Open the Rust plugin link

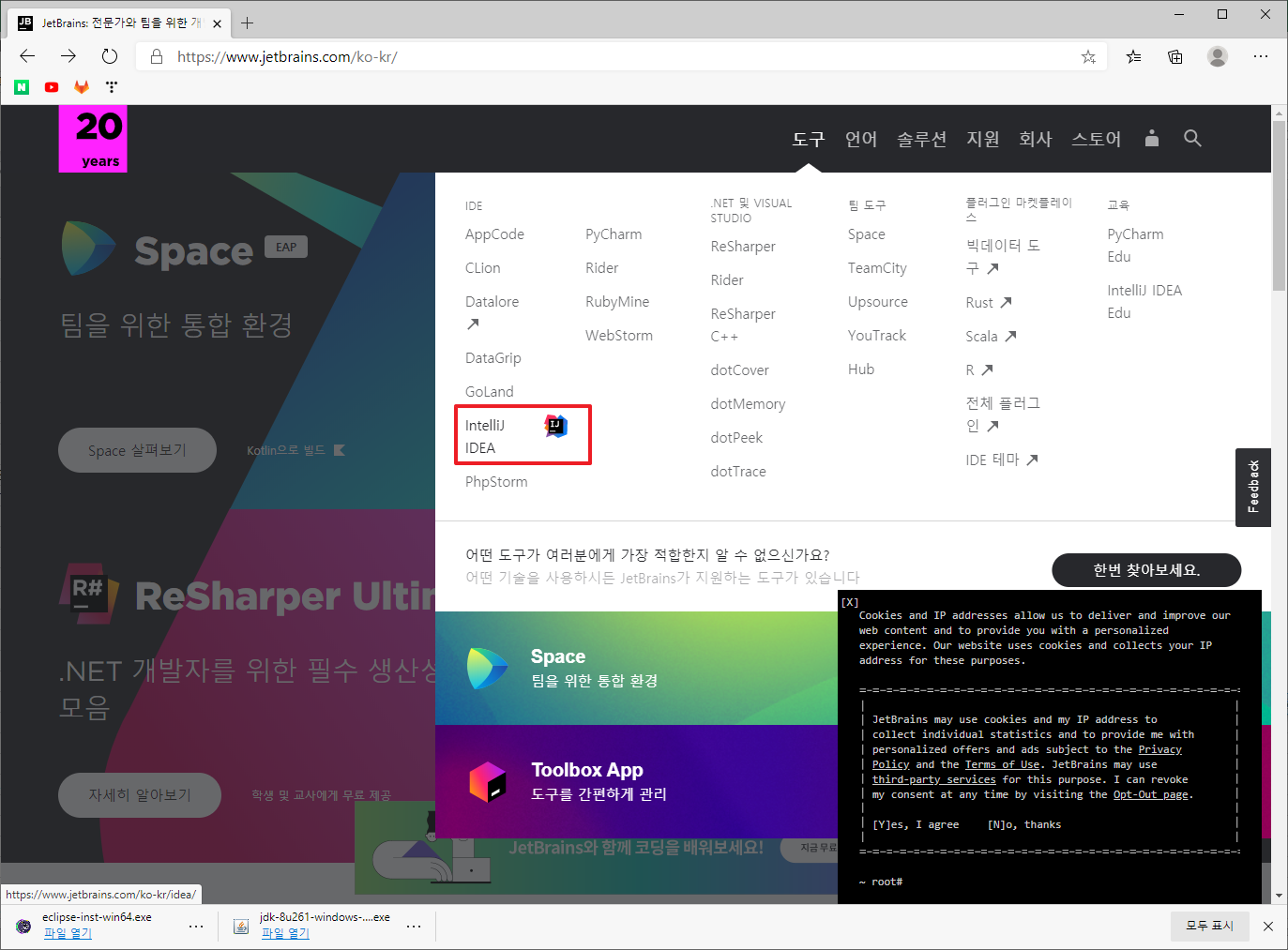click(x=989, y=303)
